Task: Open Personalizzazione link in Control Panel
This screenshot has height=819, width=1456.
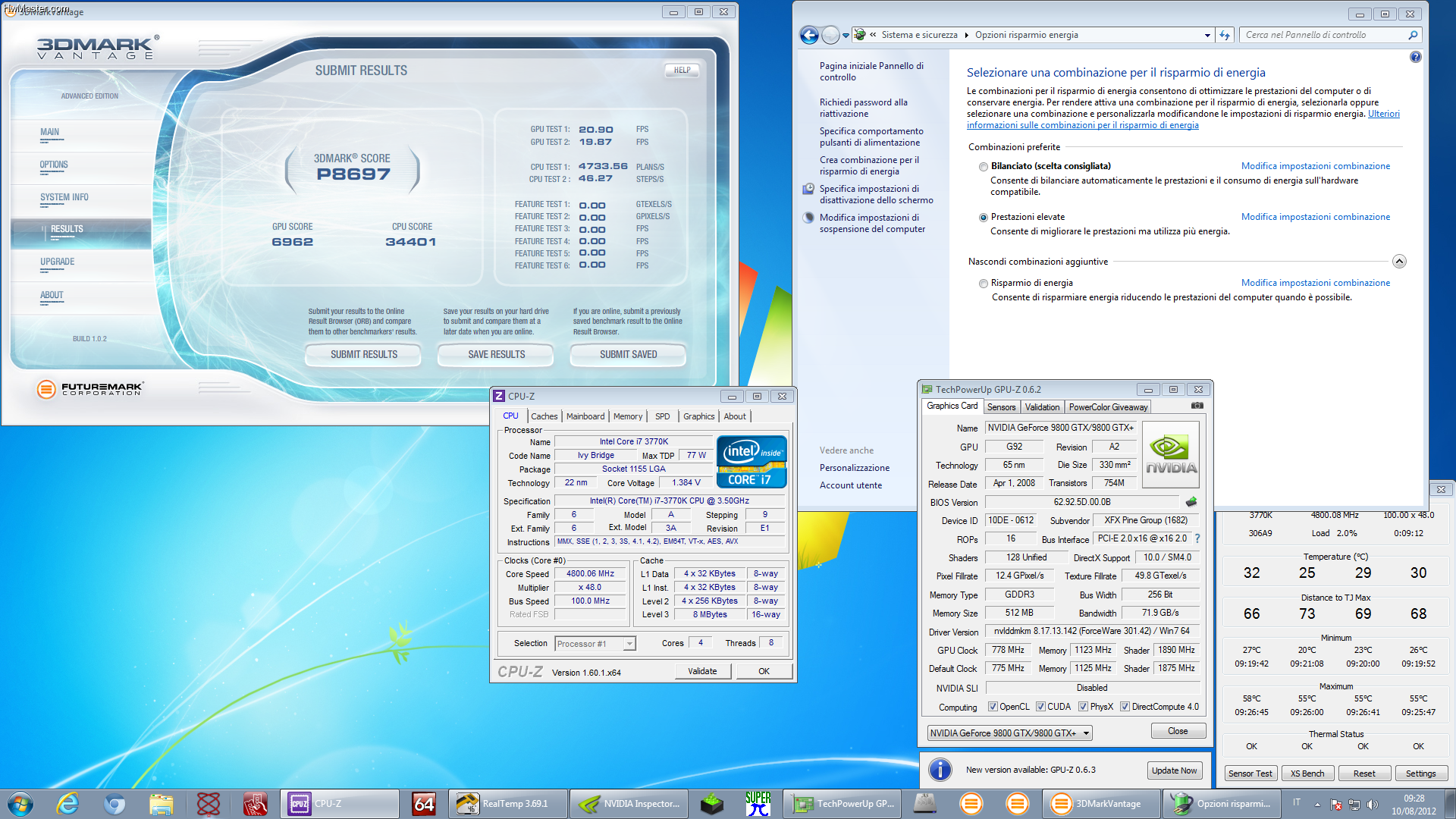Action: 854,468
